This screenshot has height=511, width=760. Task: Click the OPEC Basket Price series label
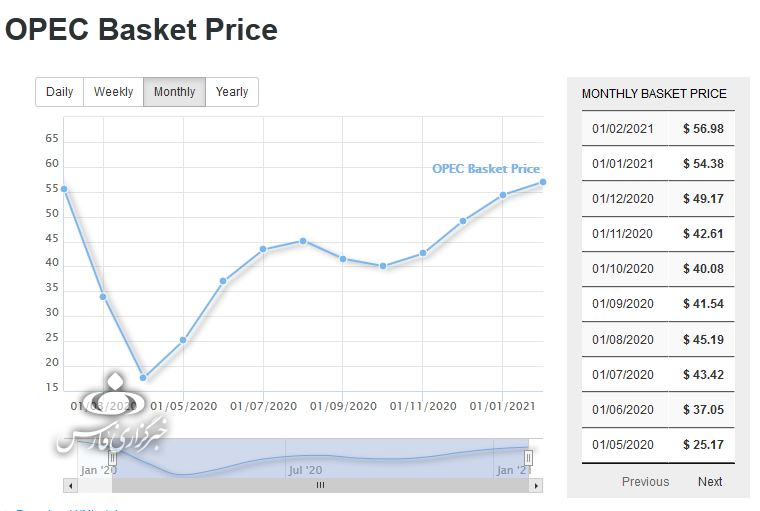(x=485, y=168)
